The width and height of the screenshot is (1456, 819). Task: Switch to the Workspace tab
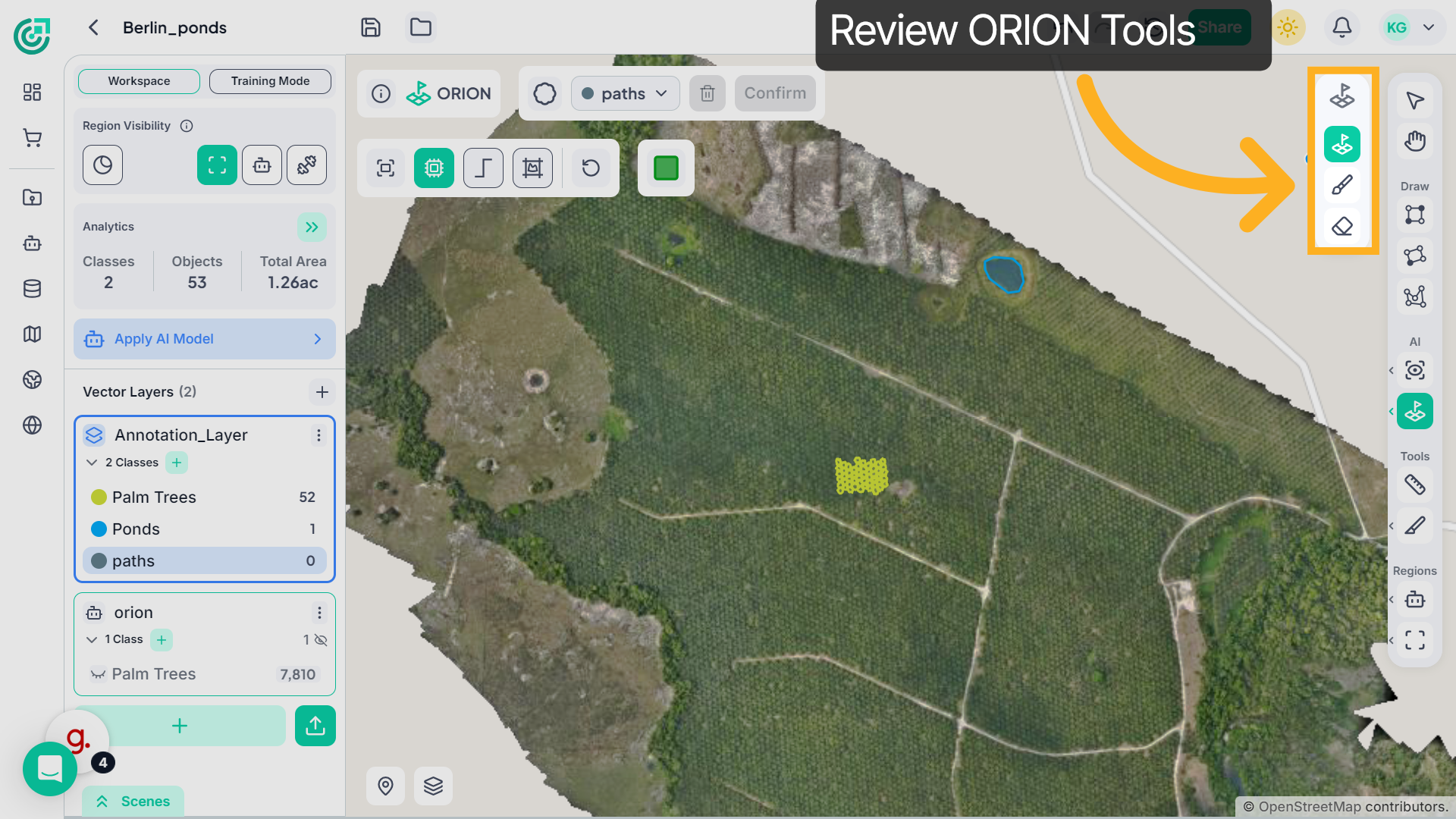pos(139,81)
